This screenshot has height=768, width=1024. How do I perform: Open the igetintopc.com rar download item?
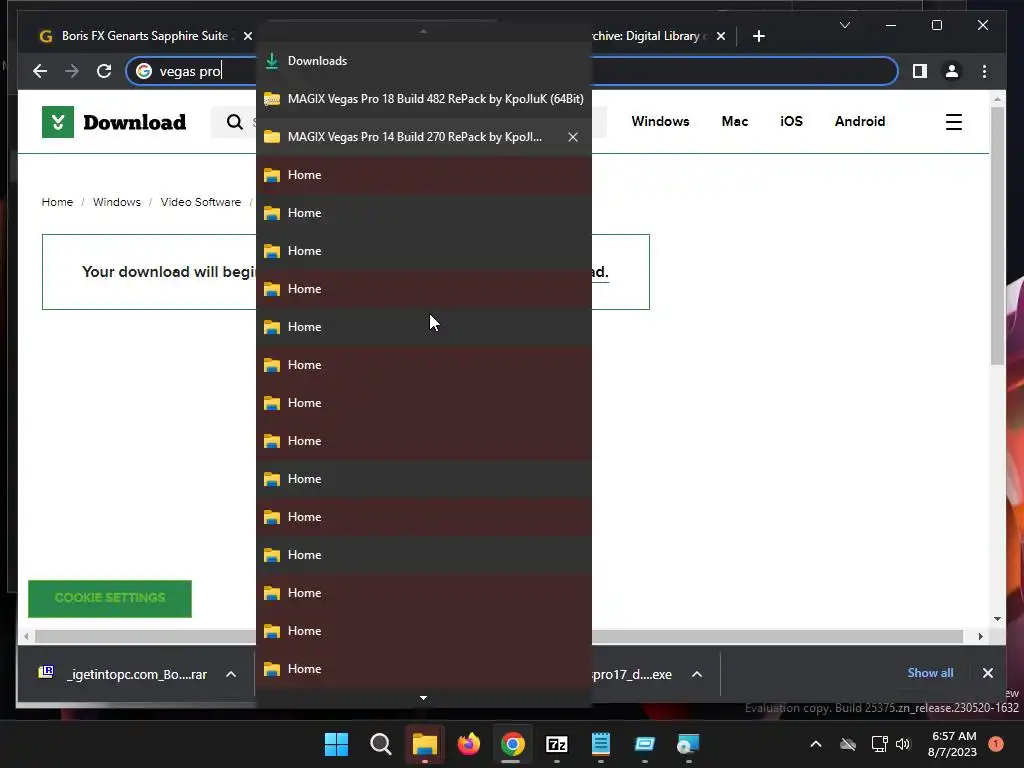(123, 674)
